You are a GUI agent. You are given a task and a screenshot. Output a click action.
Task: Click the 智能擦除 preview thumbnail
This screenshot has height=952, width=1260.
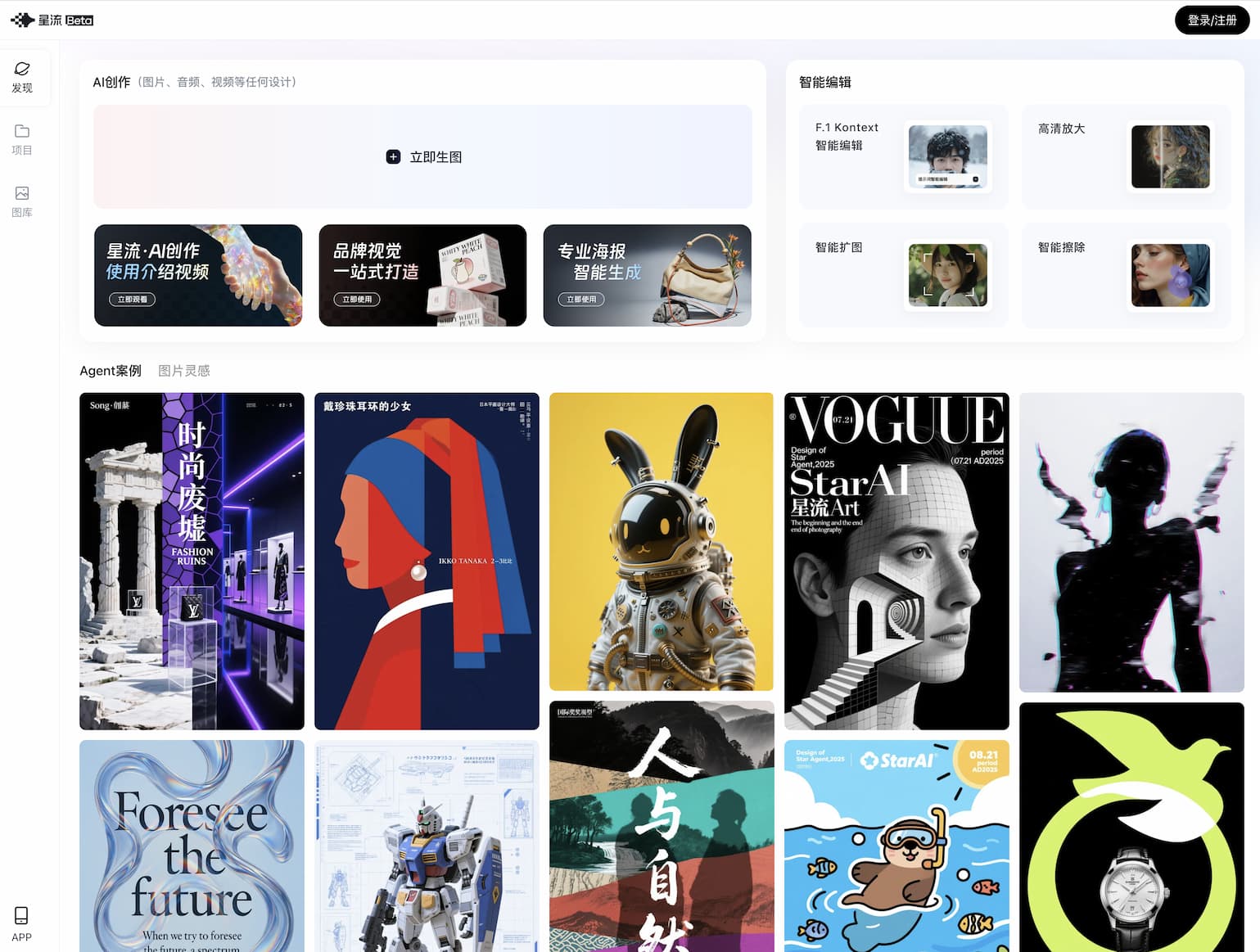coord(1170,275)
